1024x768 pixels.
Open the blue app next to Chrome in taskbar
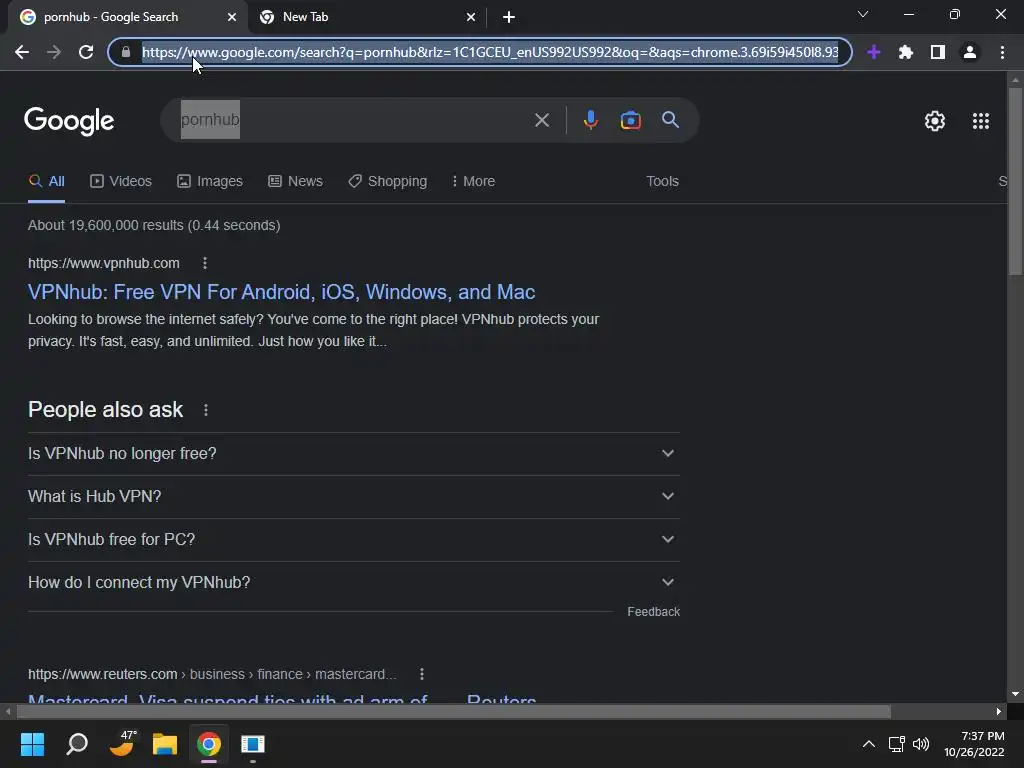(x=253, y=744)
